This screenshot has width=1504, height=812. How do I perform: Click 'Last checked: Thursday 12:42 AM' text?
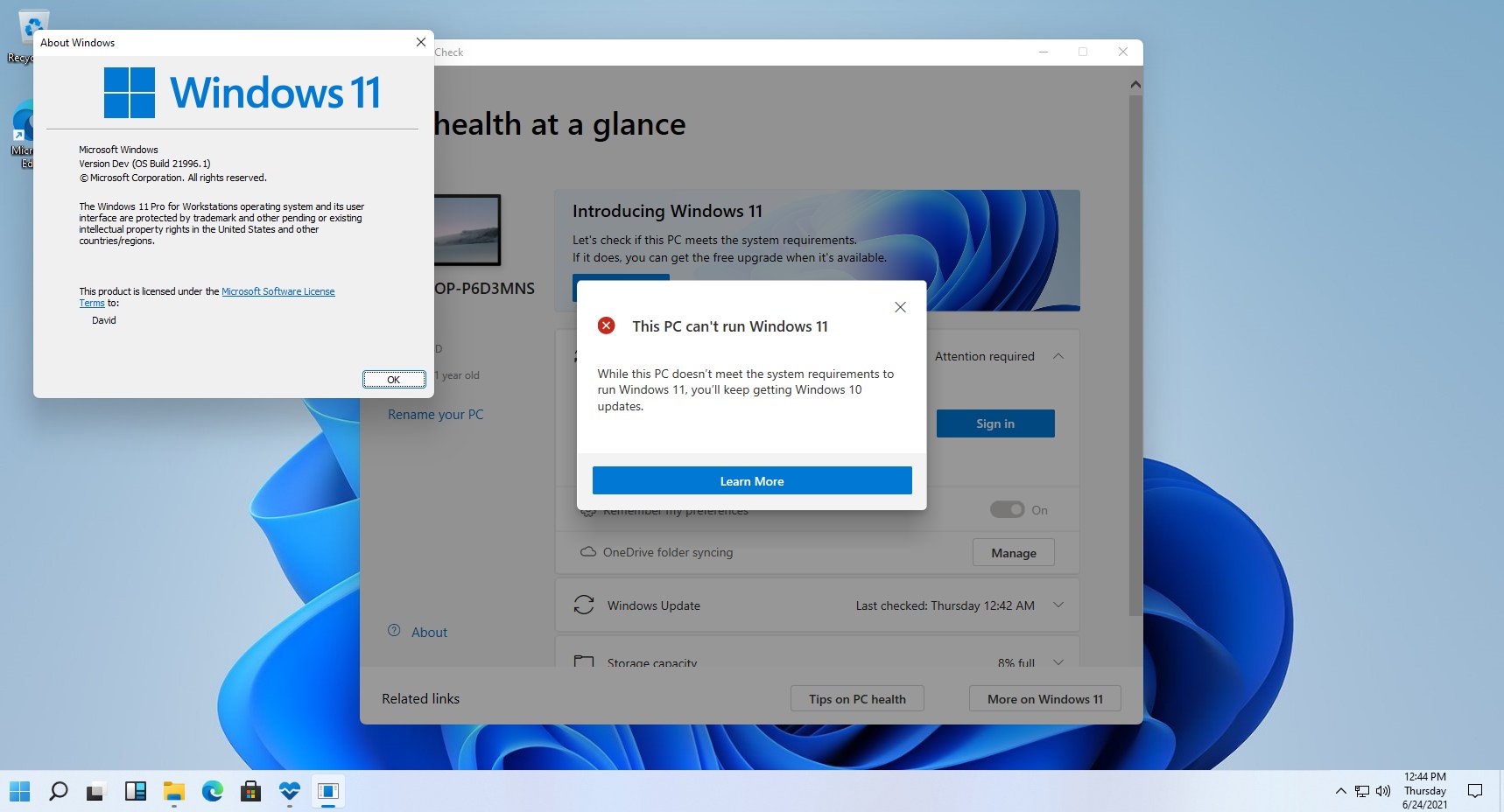945,605
